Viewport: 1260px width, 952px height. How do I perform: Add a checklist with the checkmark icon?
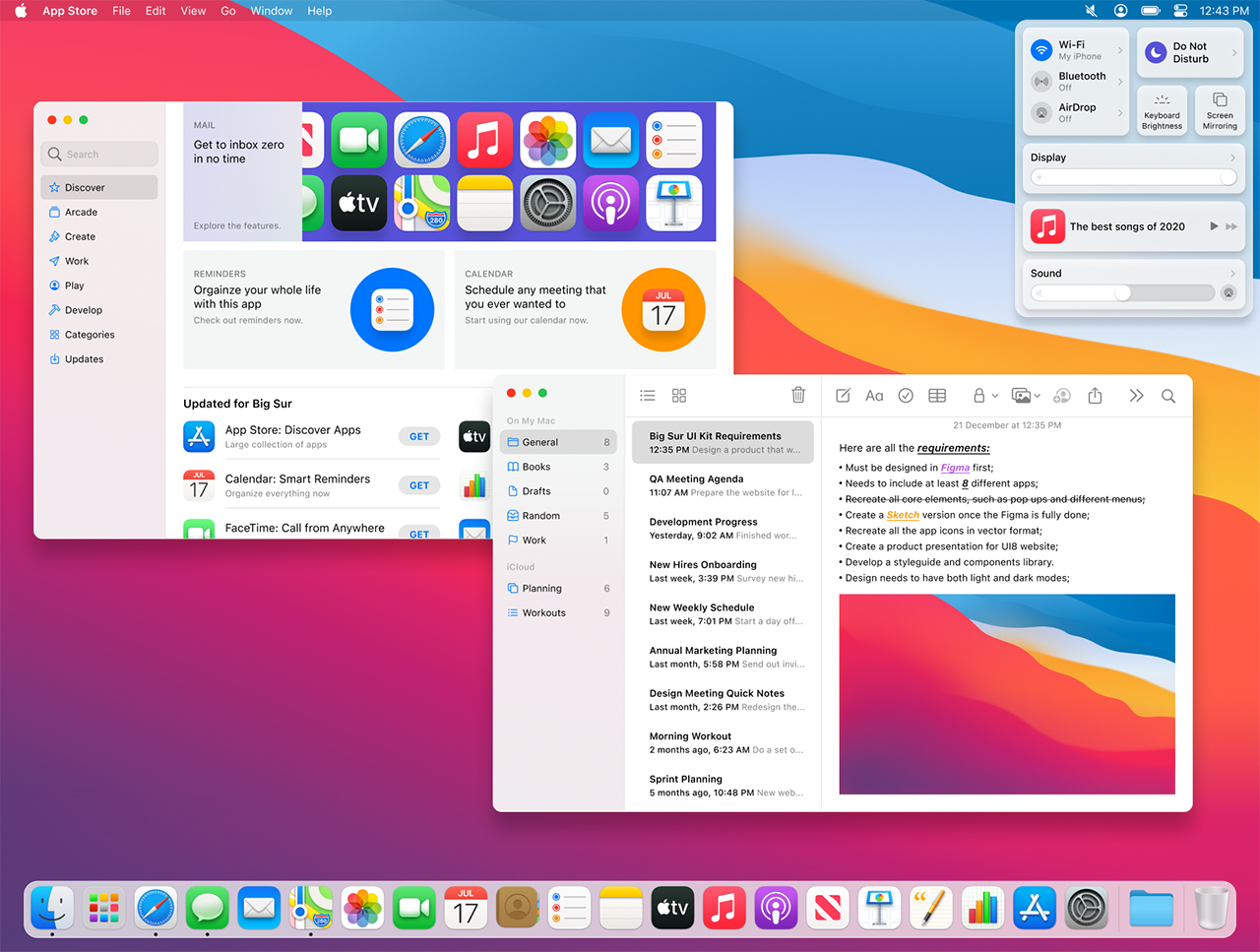coord(906,396)
